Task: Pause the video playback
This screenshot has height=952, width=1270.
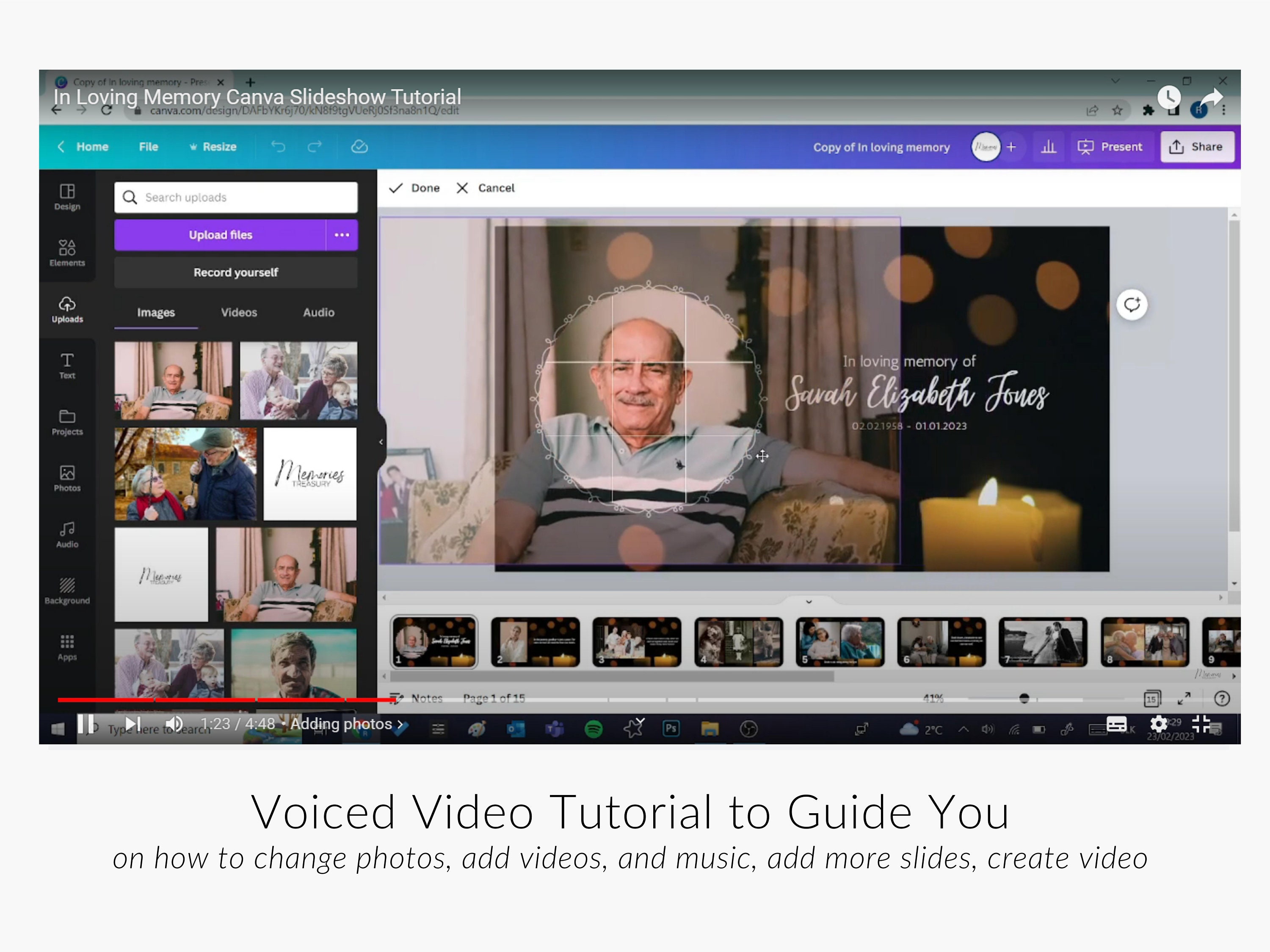Action: pos(86,724)
